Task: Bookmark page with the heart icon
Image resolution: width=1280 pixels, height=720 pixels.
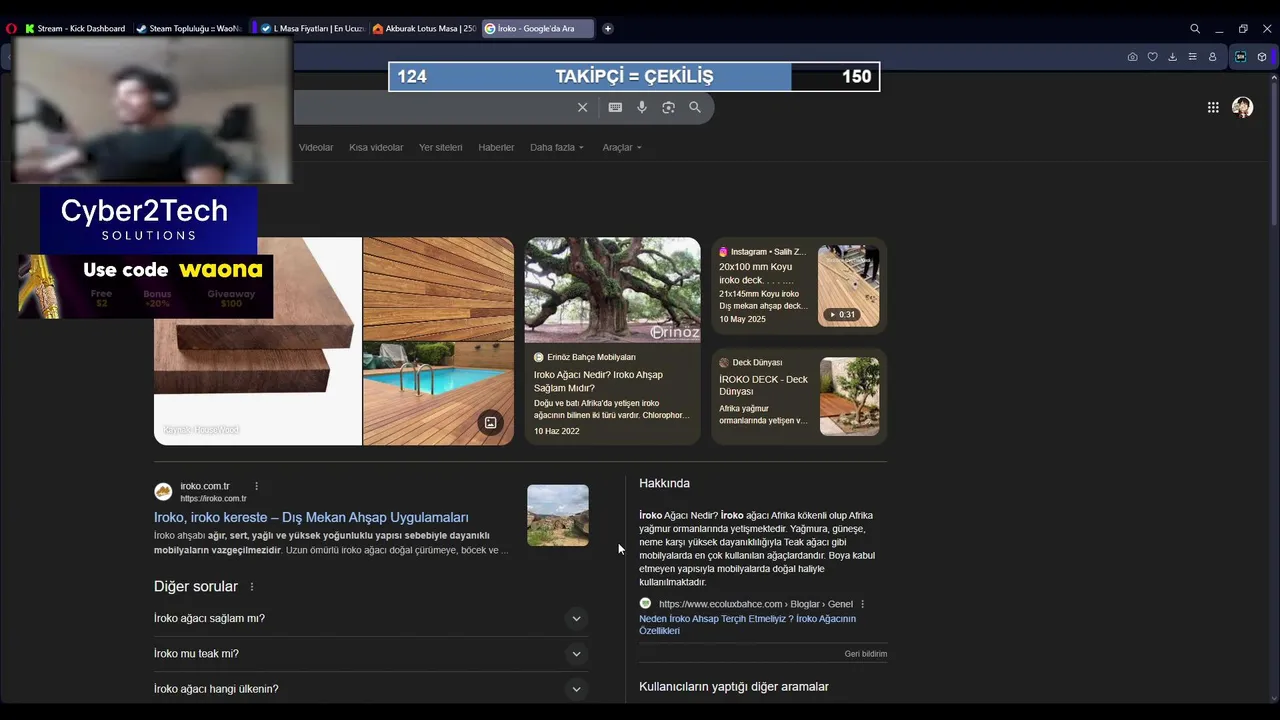Action: click(x=1152, y=57)
